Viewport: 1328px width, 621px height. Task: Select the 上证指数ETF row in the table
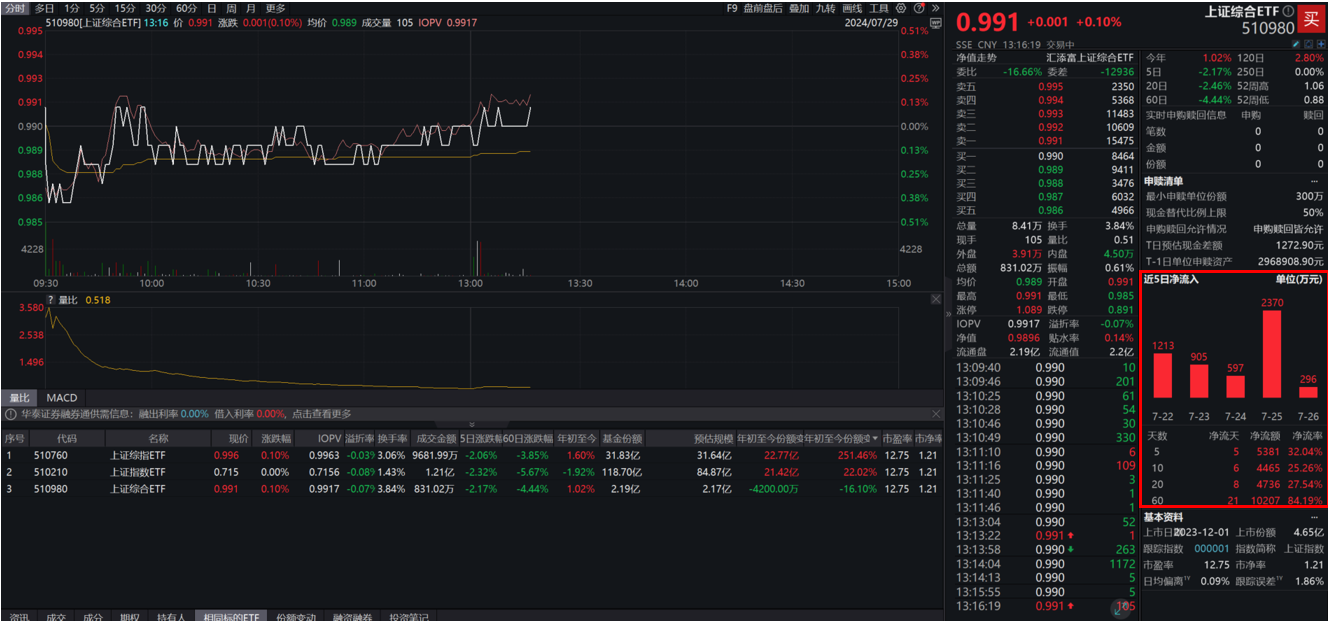130,472
